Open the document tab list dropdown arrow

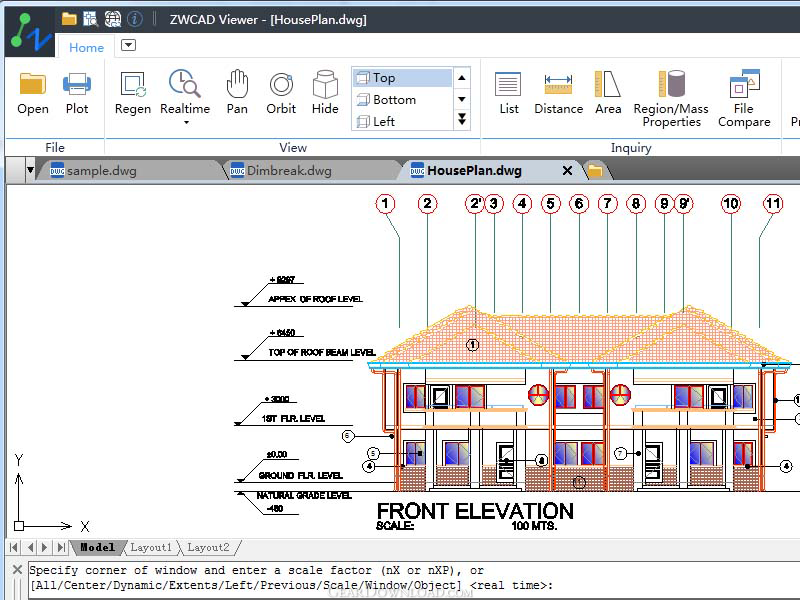(30, 170)
